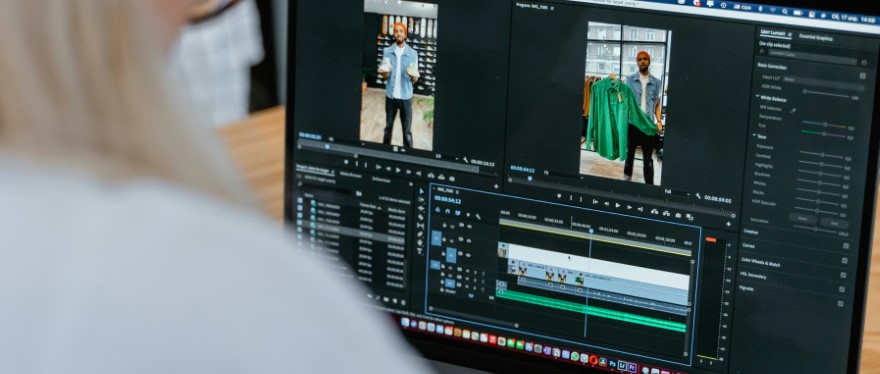Select the Razor tool in tools panel
The image size is (880, 374).
[x=420, y=217]
